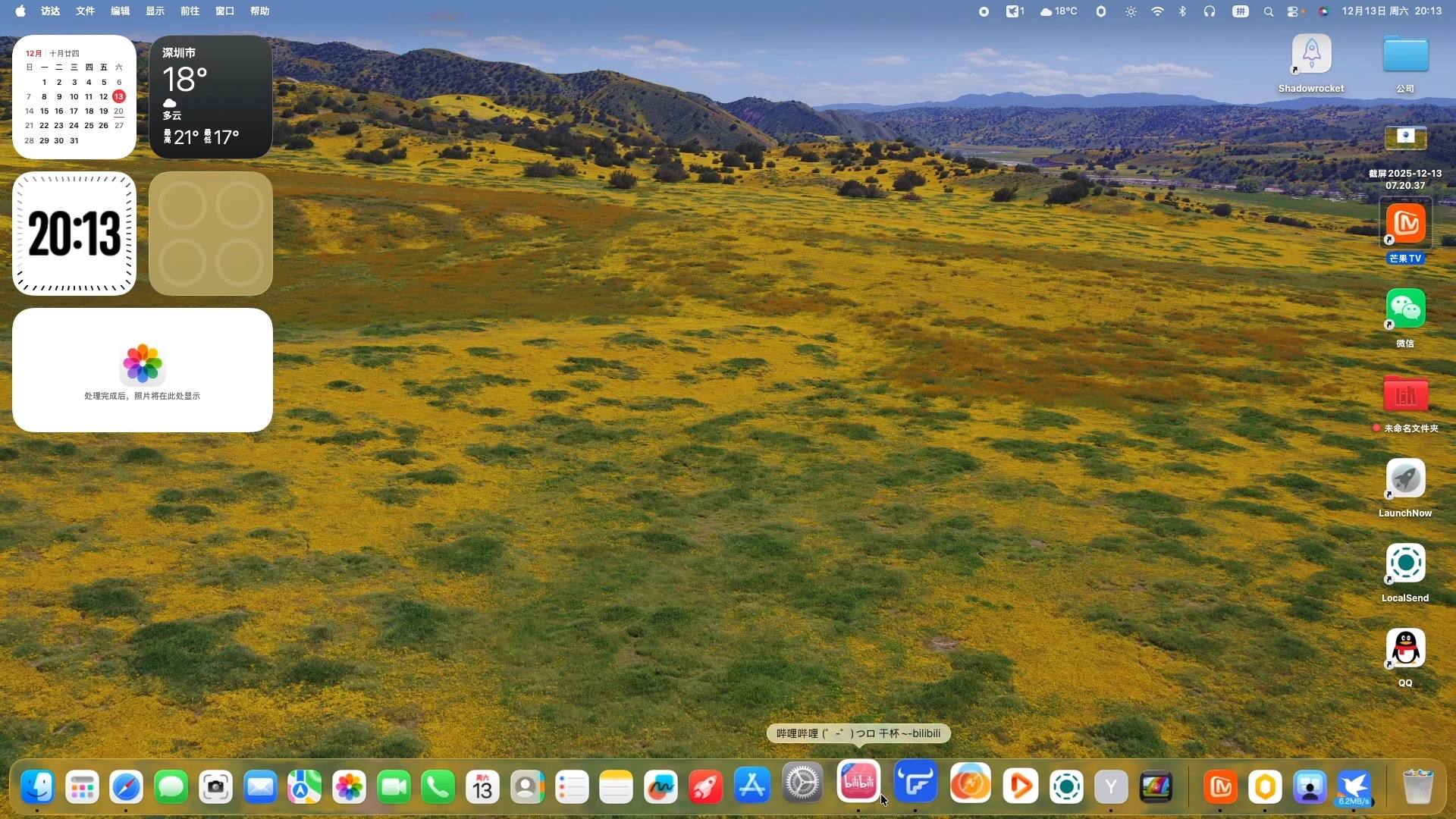Open Messages app in the Dock
Image resolution: width=1456 pixels, height=819 pixels.
pyautogui.click(x=171, y=787)
